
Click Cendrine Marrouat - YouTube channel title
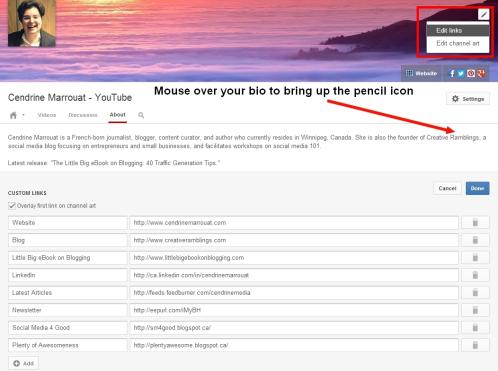[x=70, y=97]
